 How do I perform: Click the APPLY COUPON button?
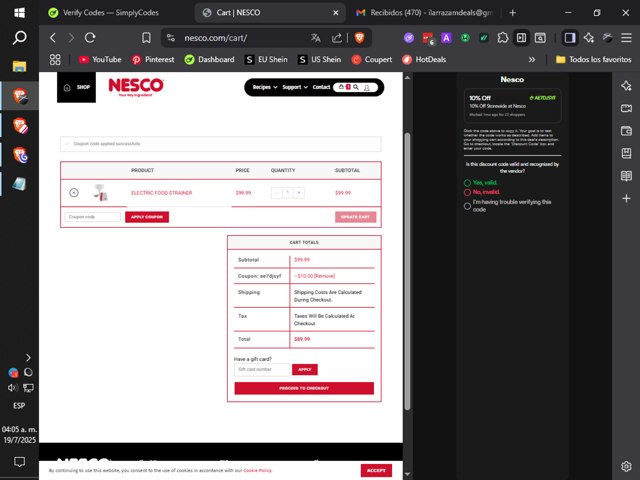pyautogui.click(x=147, y=217)
